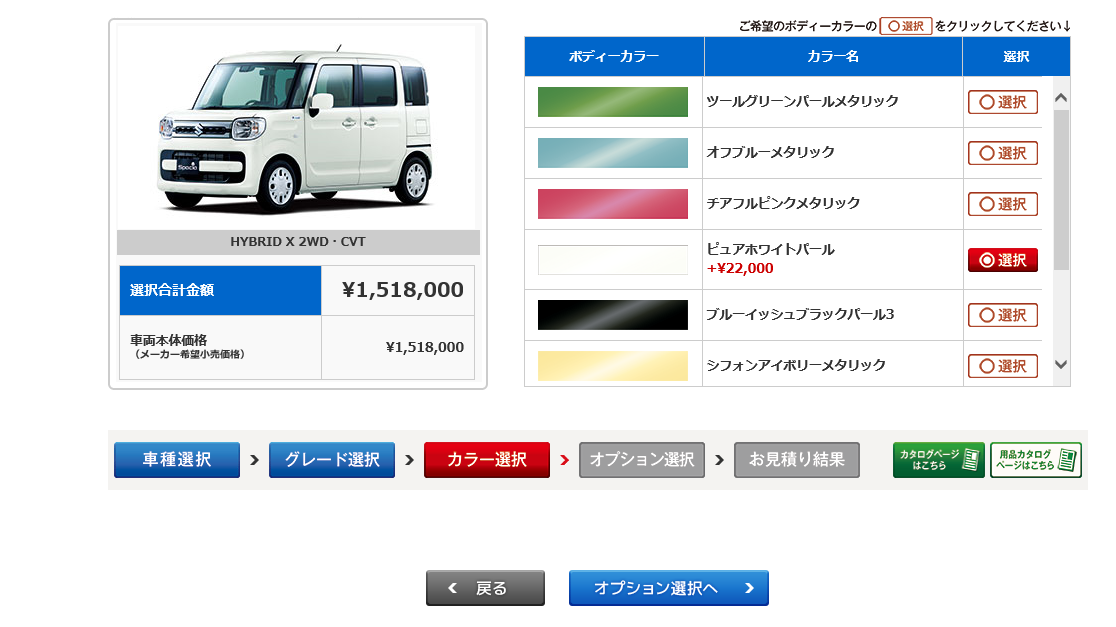The height and width of the screenshot is (627, 1116).
Task: Open the お見積り結果 step
Action: tap(797, 460)
